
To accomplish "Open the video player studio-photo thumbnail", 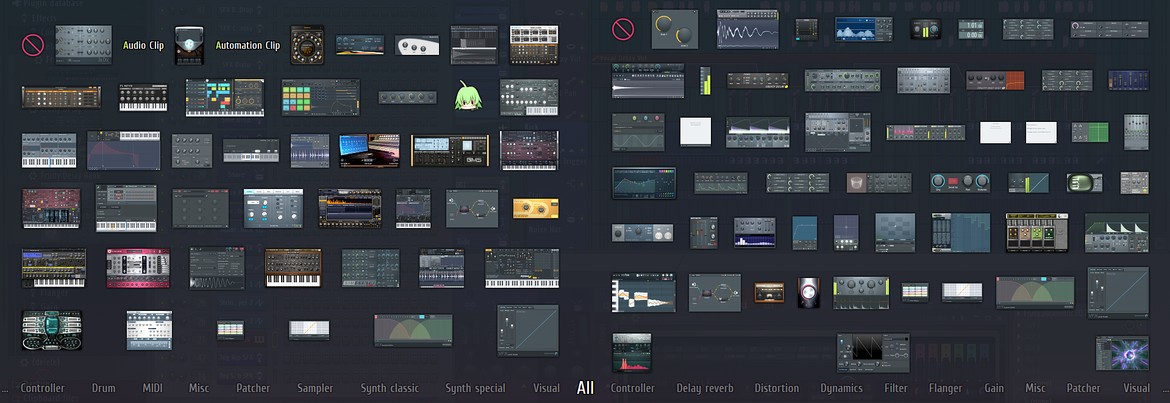I will point(369,150).
